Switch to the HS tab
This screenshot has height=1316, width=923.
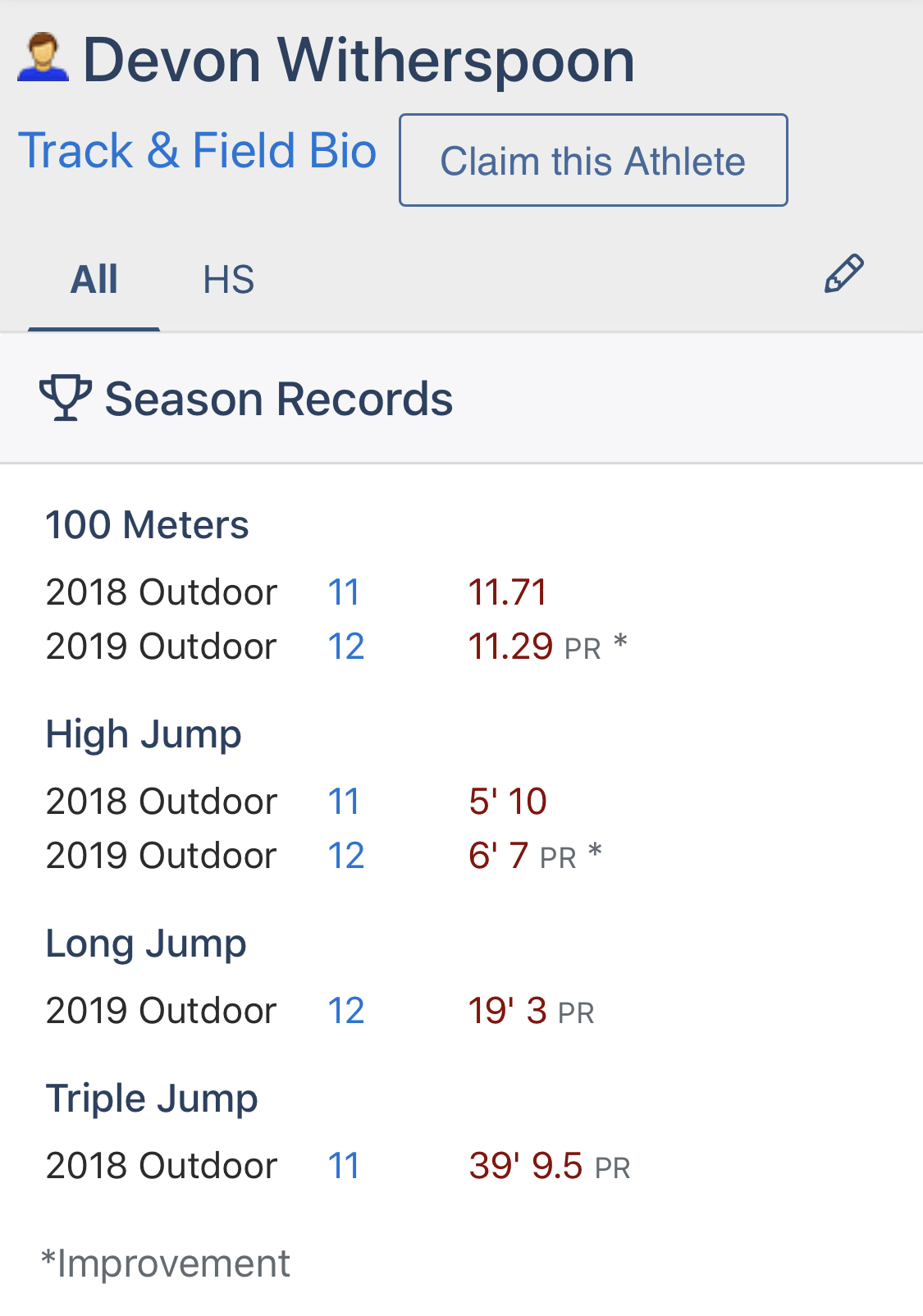point(228,280)
